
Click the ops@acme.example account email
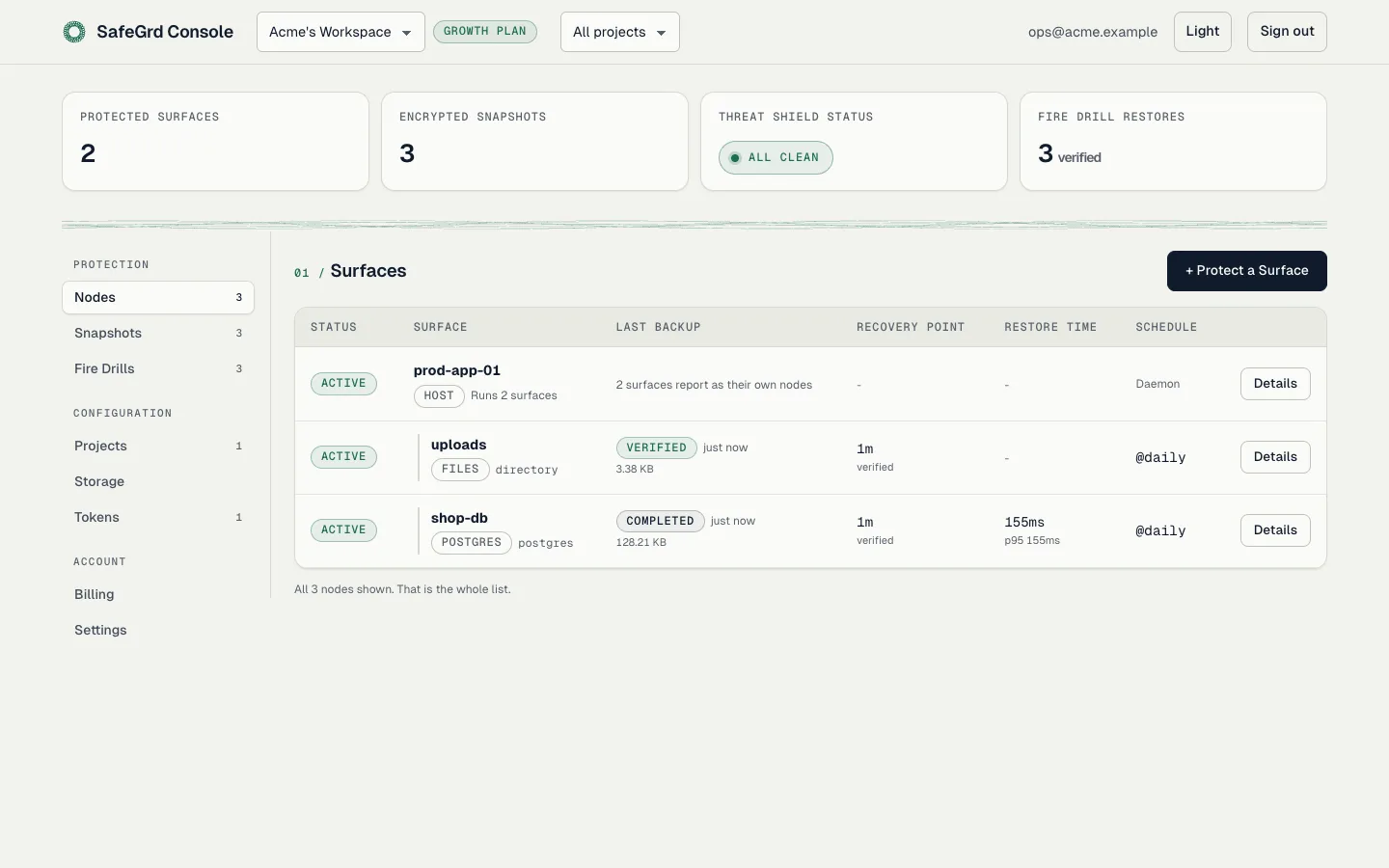point(1093,32)
